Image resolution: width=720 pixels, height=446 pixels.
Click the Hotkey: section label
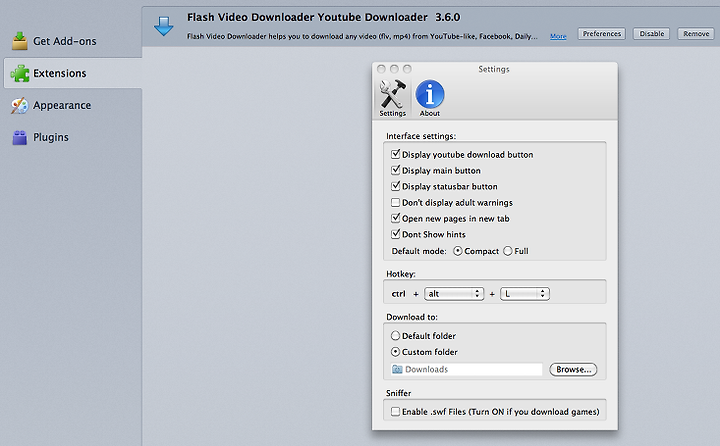[x=401, y=274]
